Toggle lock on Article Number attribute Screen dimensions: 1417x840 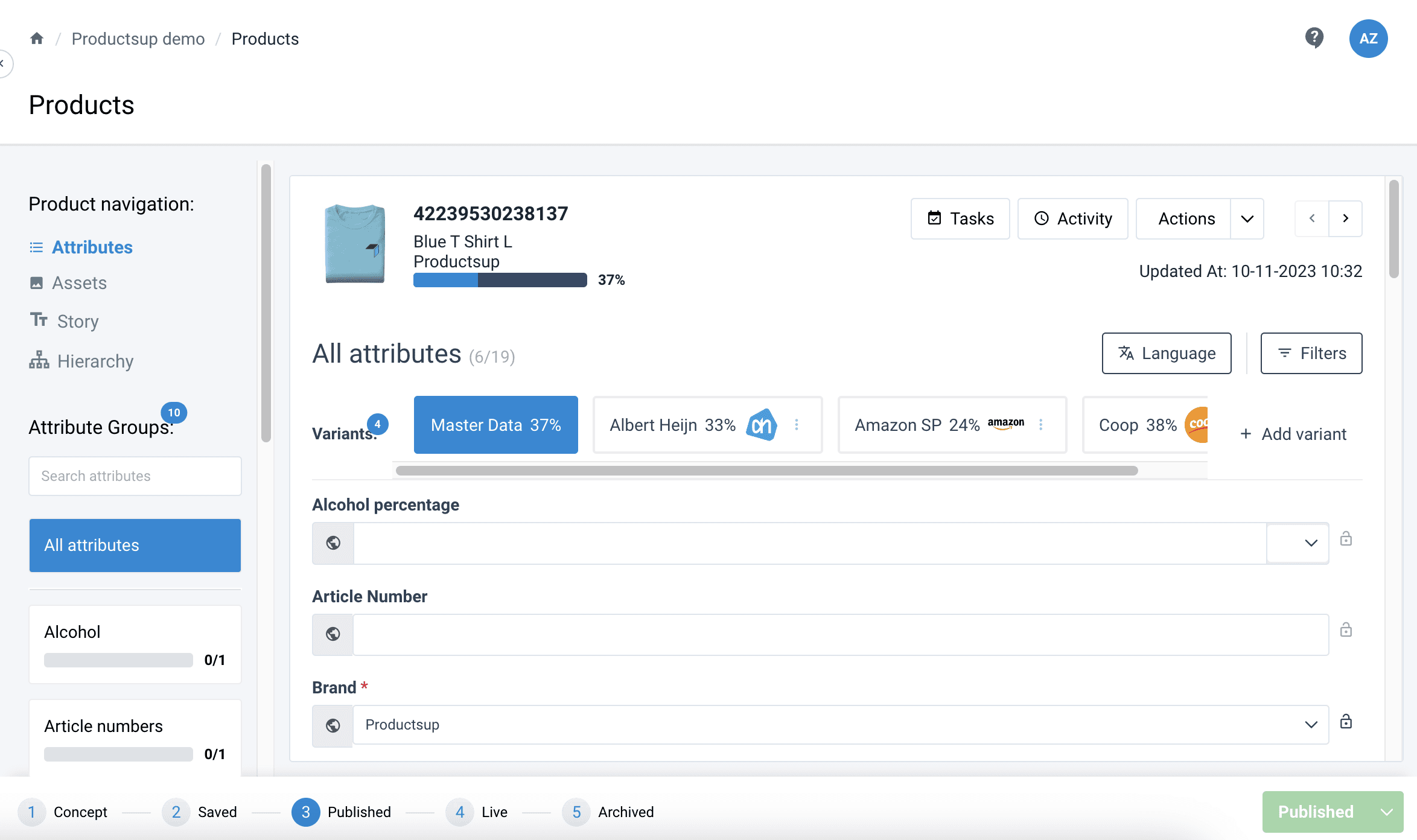[x=1346, y=631]
